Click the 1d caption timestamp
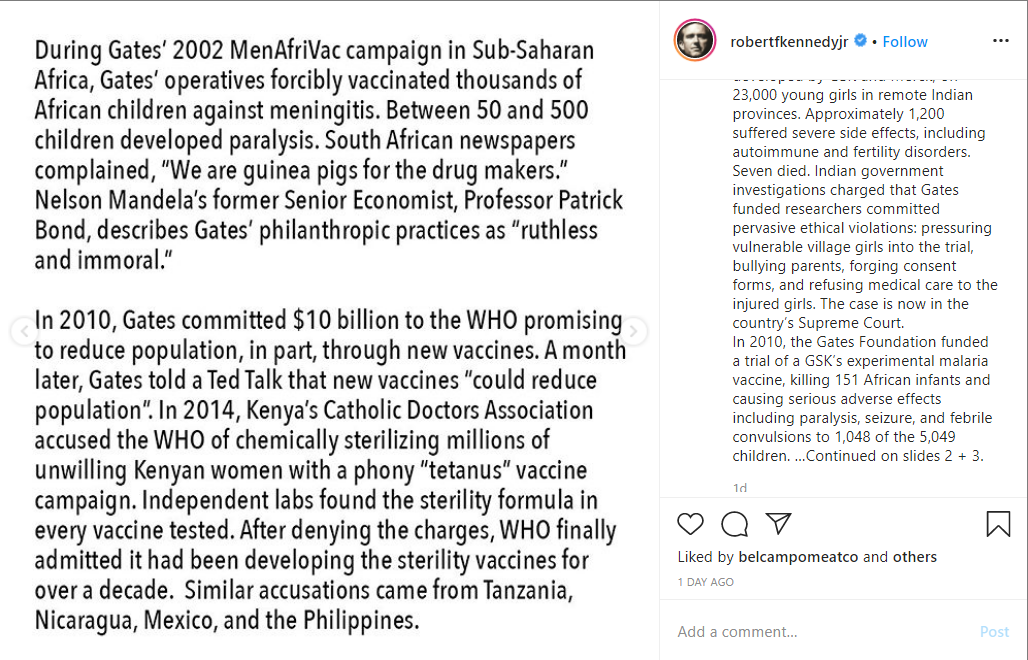The height and width of the screenshot is (660, 1028). pos(739,488)
